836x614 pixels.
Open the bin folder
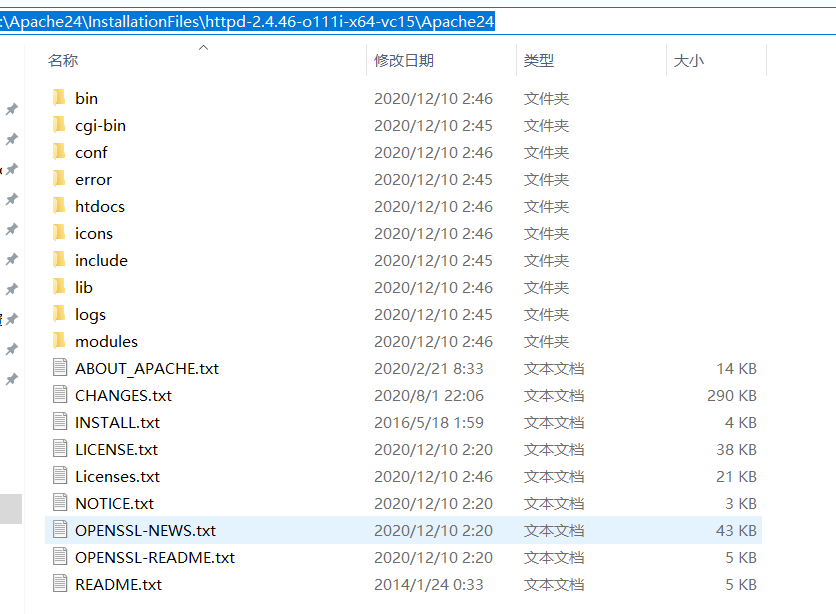[86, 97]
